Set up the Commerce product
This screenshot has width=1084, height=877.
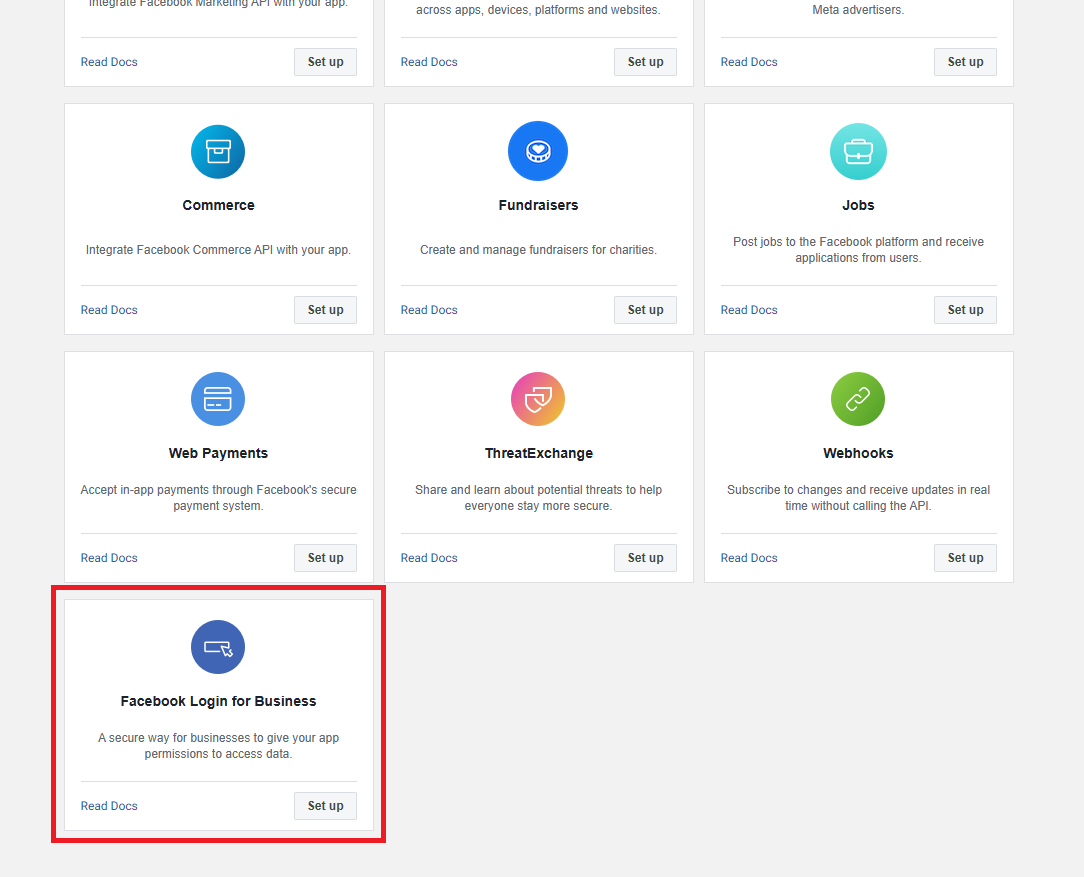(326, 310)
